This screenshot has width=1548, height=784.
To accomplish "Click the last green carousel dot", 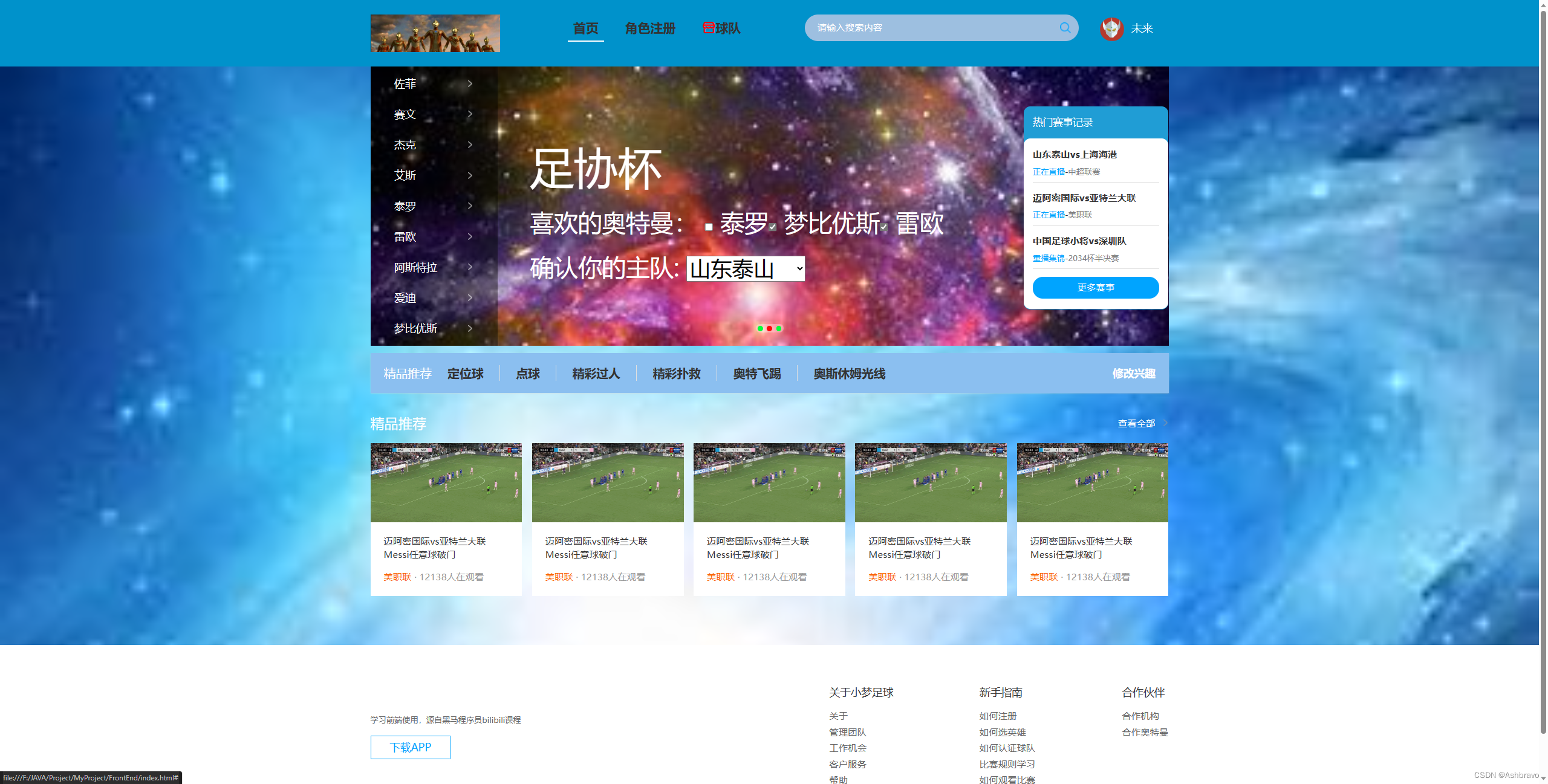I will click(779, 328).
